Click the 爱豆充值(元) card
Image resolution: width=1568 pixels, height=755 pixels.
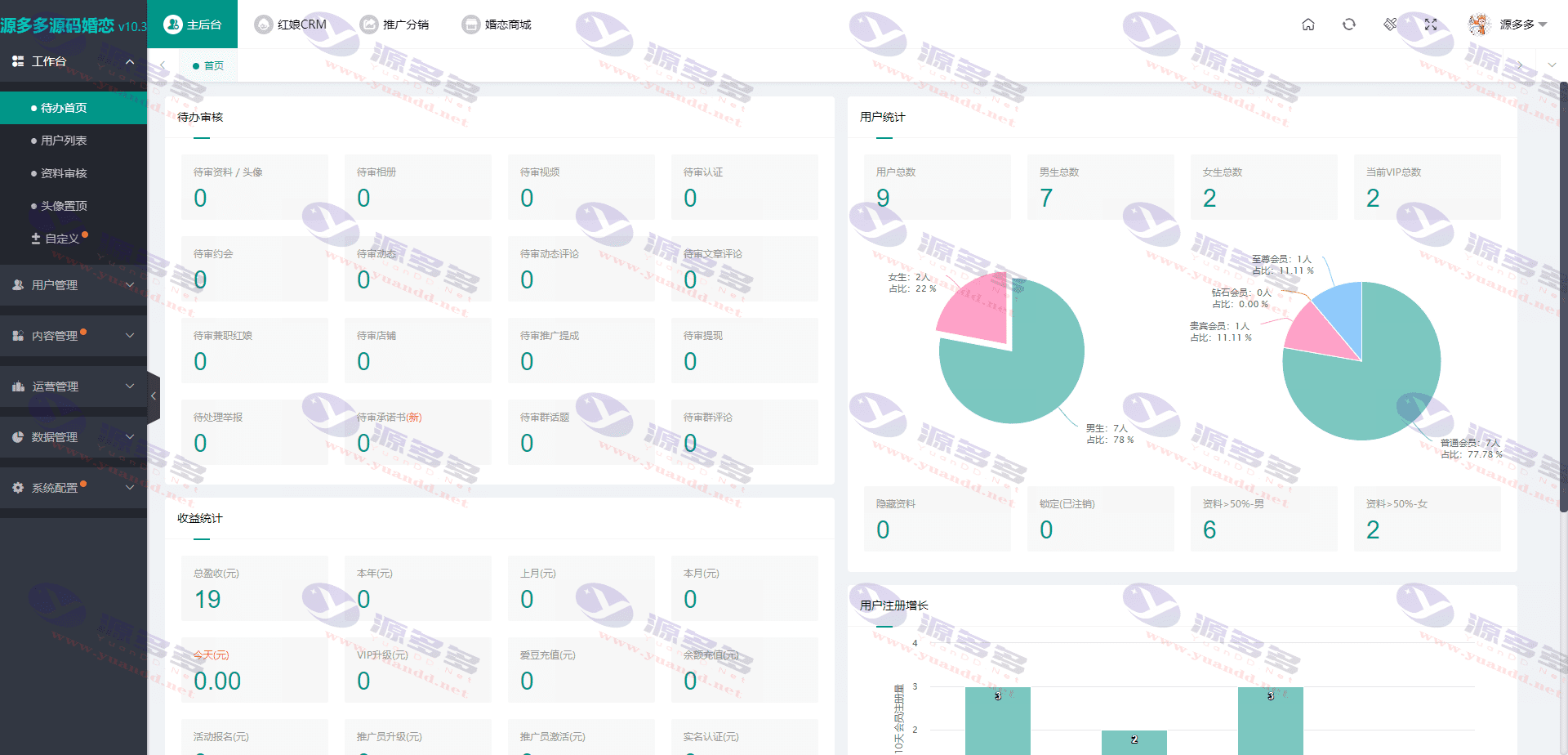click(x=581, y=670)
